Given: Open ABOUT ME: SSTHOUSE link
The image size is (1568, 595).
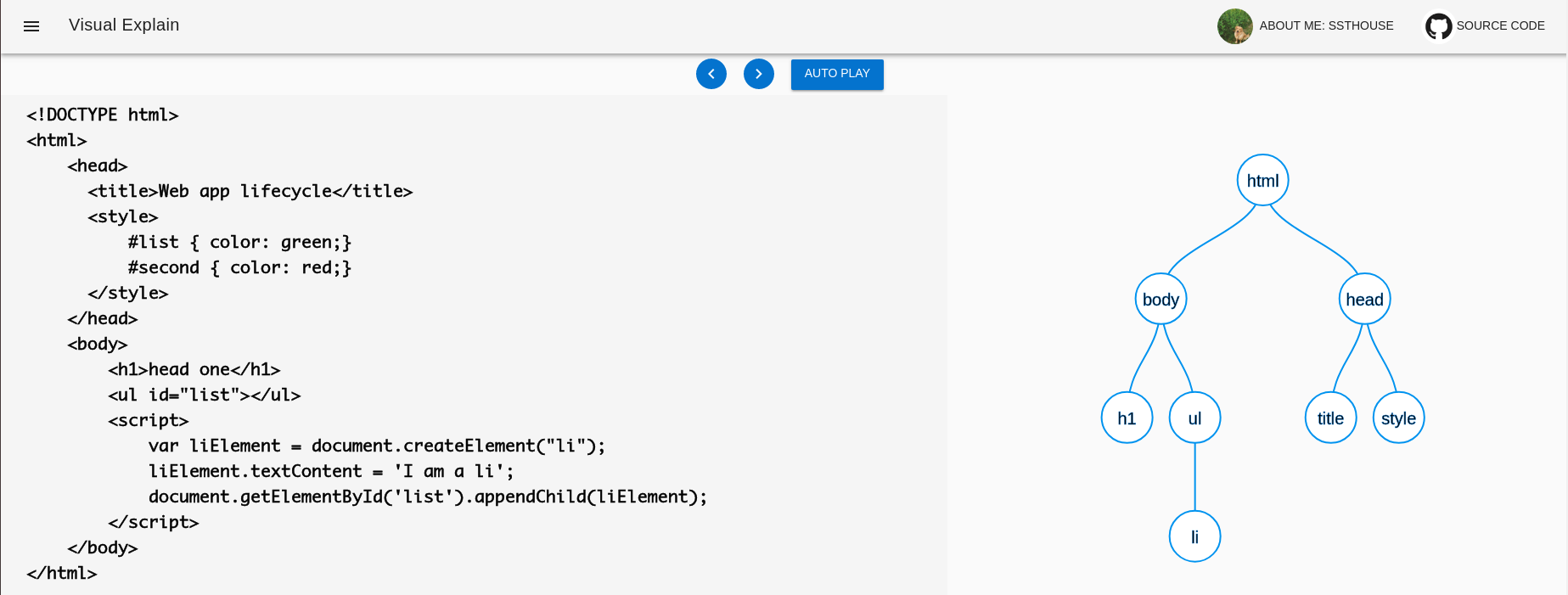Looking at the screenshot, I should (x=1326, y=26).
